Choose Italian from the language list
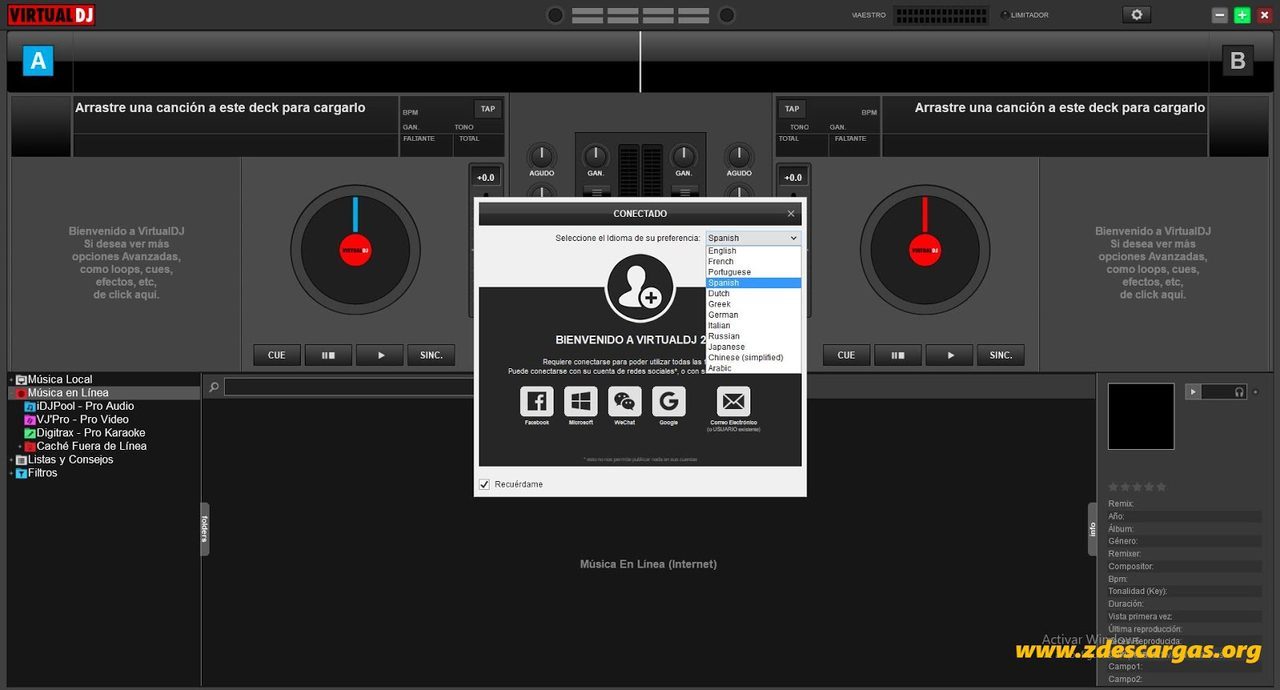1280x690 pixels. (753, 325)
